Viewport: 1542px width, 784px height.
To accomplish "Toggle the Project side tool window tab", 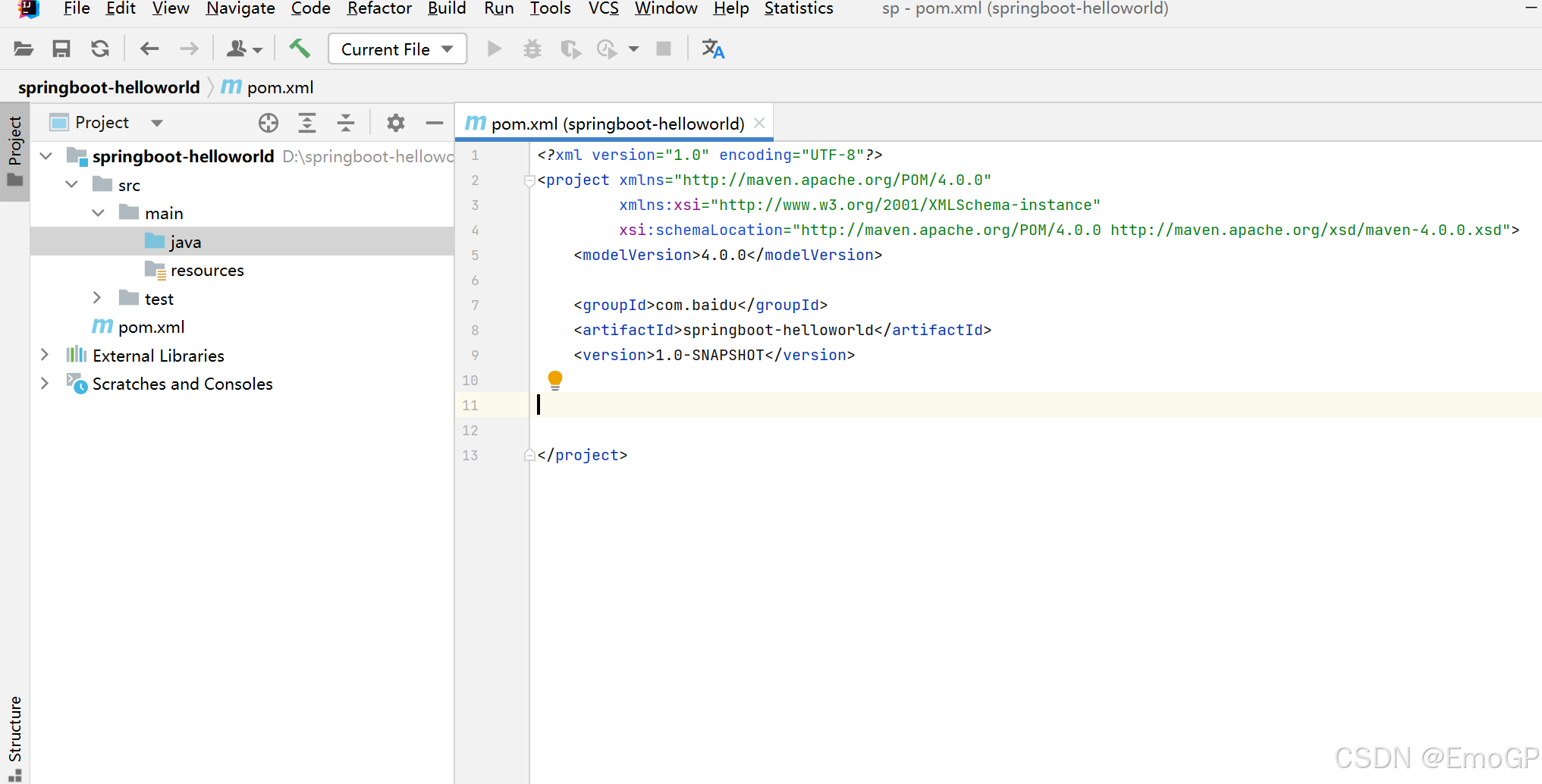I will pos(14,152).
